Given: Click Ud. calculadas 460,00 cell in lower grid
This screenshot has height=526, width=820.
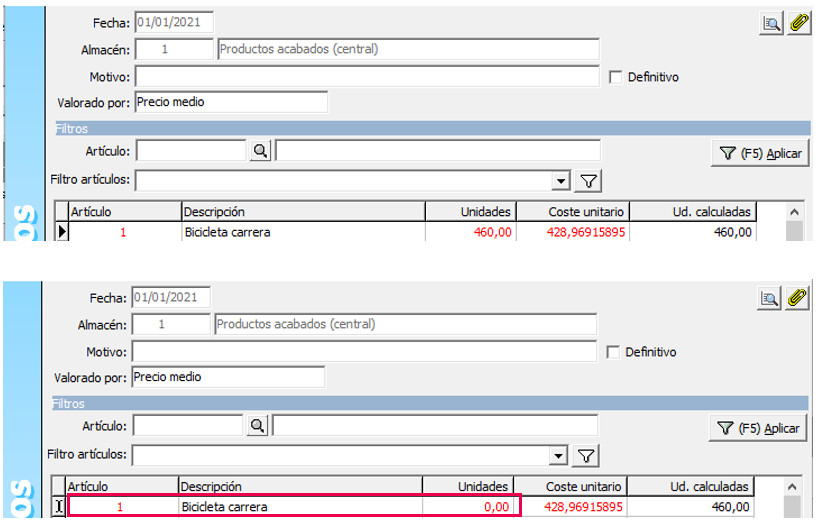Looking at the screenshot, I should [x=690, y=507].
